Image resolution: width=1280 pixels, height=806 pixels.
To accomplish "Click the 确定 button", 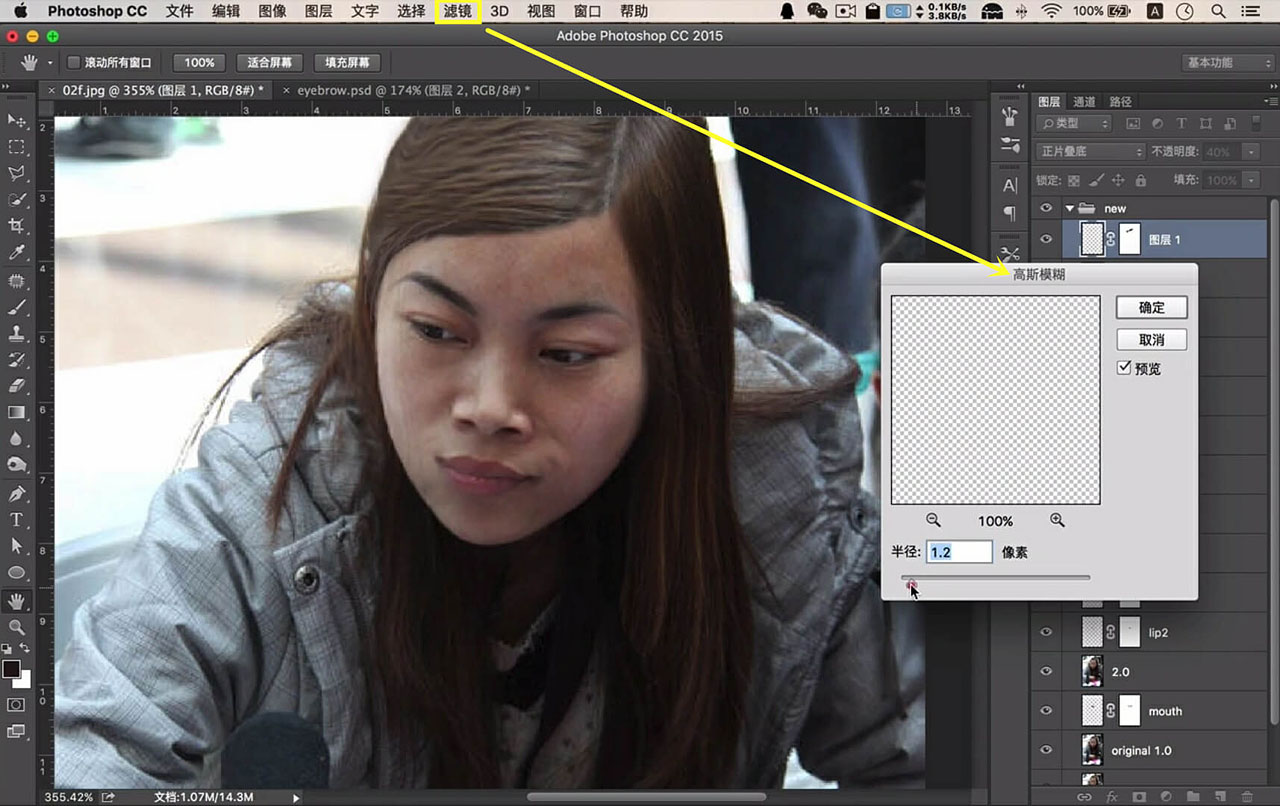I will coord(1151,307).
